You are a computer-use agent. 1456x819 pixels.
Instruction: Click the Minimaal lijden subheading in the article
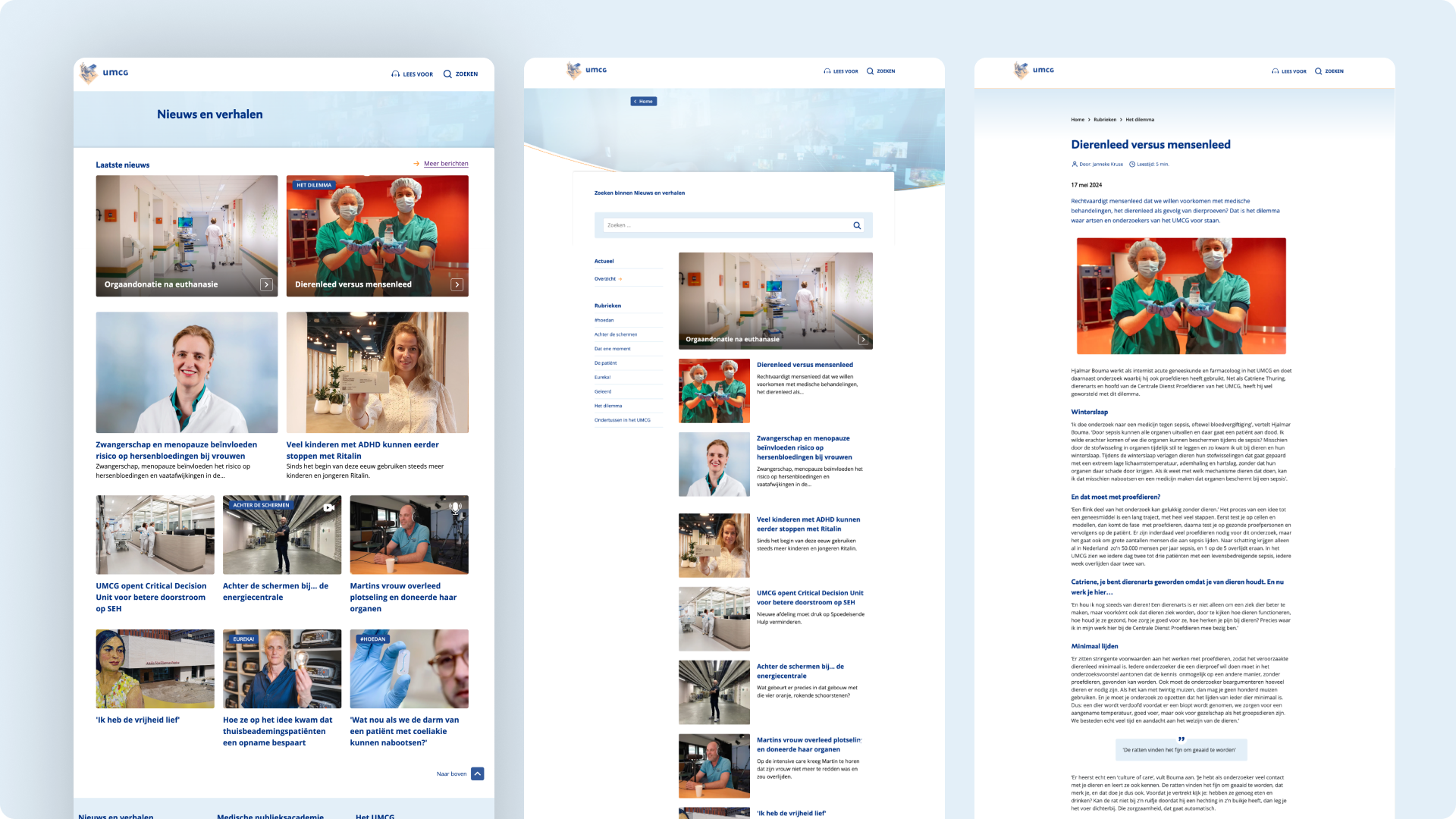click(1094, 647)
